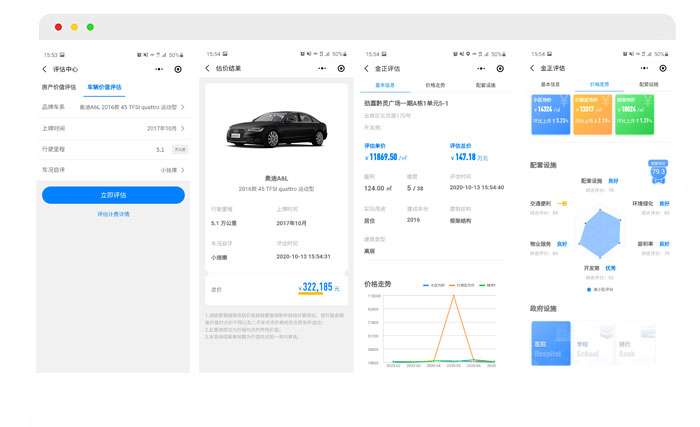Tap the circular target icon on 基本信息 screen

[x=500, y=68]
